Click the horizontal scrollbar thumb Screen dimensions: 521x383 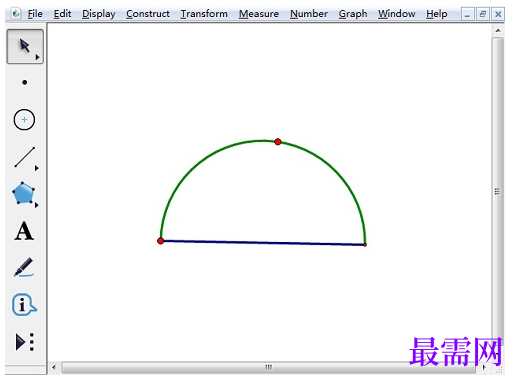(269, 367)
